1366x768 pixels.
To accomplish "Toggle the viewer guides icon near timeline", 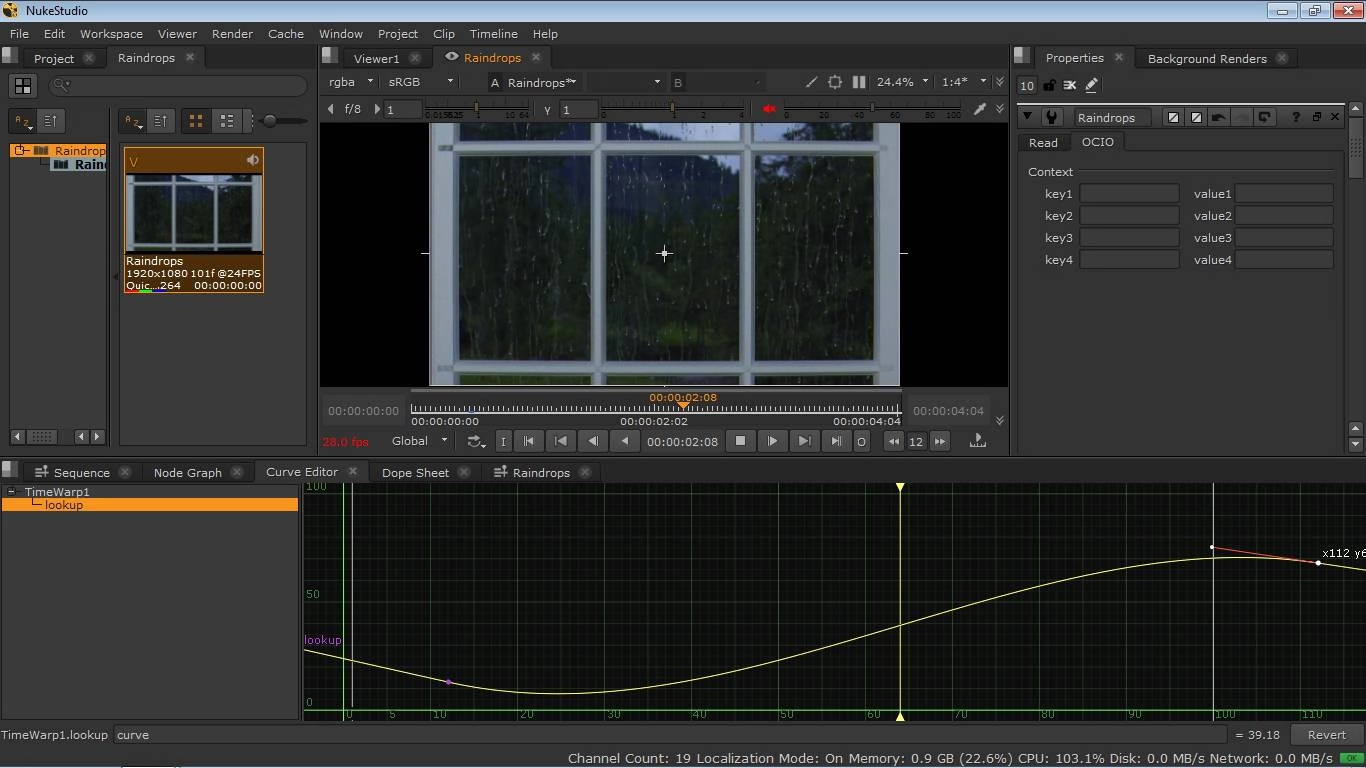I will tap(978, 441).
